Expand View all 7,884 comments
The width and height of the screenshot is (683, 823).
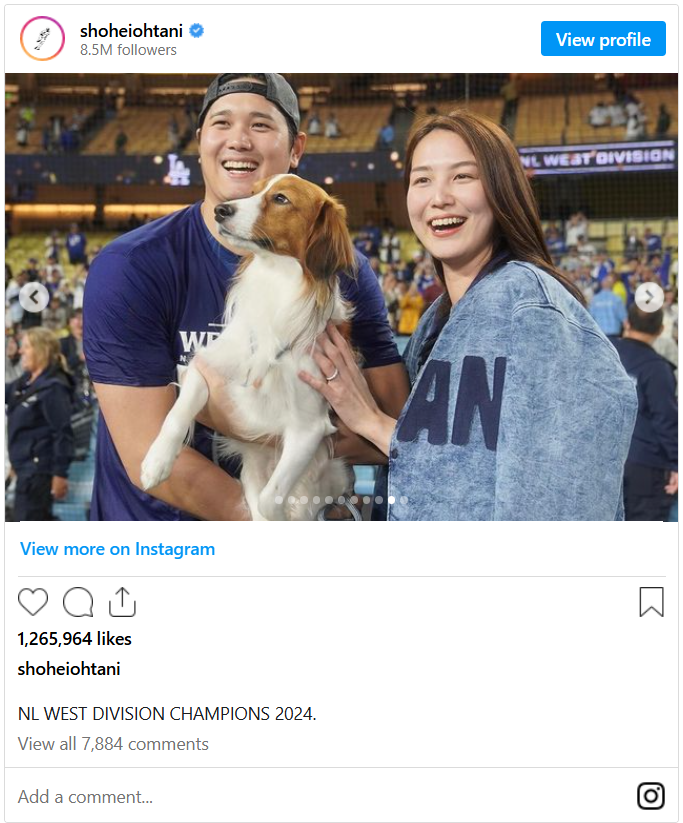(113, 744)
